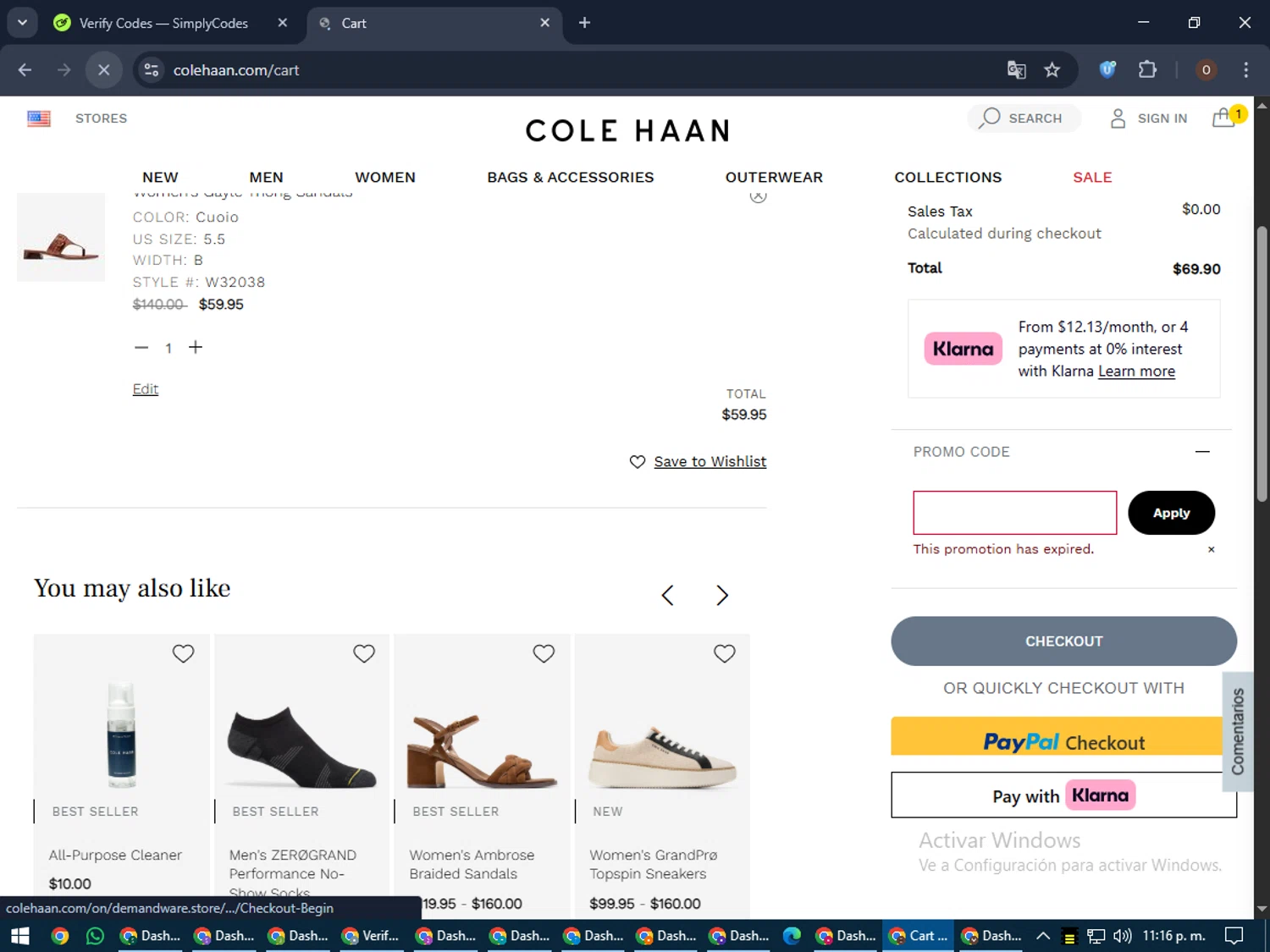Click the search magnifier icon
The height and width of the screenshot is (952, 1270).
989,118
